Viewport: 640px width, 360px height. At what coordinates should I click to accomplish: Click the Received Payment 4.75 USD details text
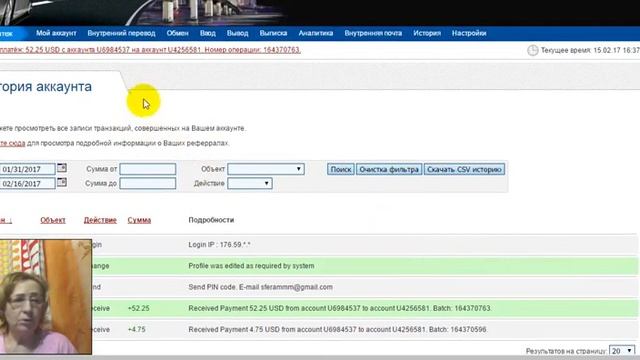point(338,330)
